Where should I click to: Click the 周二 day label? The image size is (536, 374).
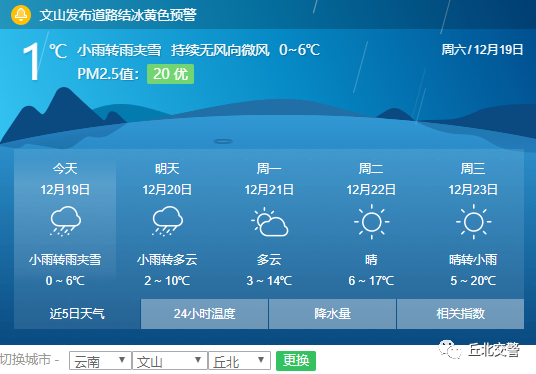click(371, 169)
